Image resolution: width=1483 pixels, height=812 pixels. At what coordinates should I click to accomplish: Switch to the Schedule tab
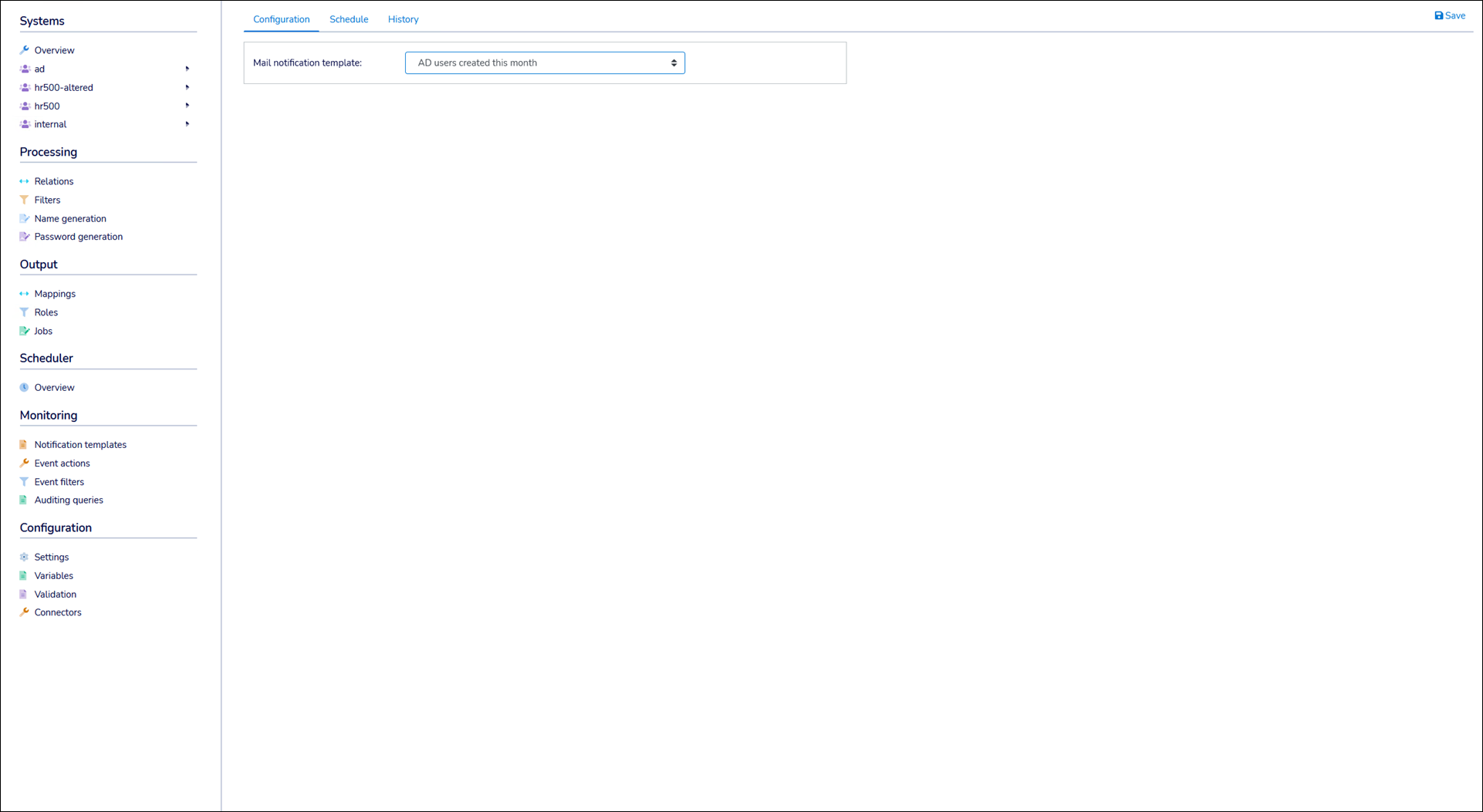tap(349, 19)
